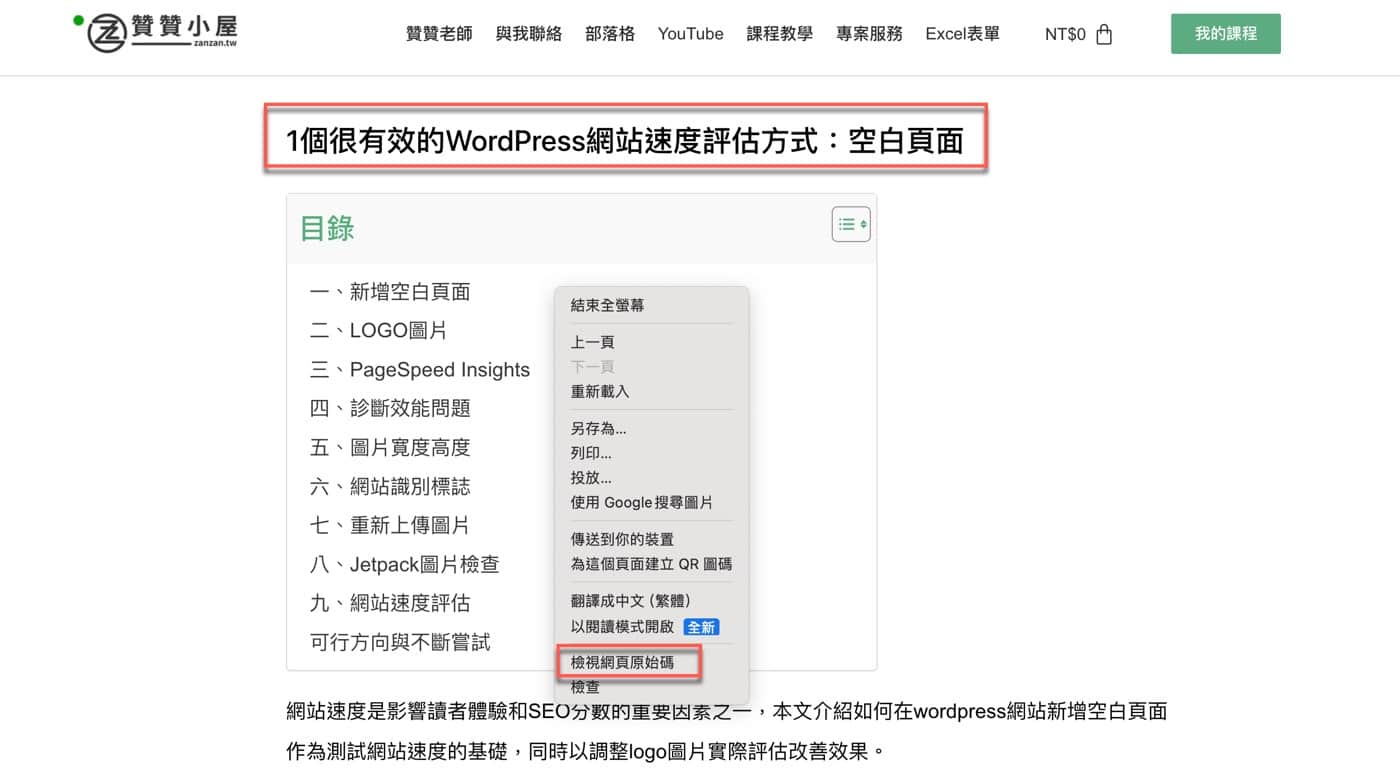Open the 部落格 nav link

pyautogui.click(x=610, y=34)
